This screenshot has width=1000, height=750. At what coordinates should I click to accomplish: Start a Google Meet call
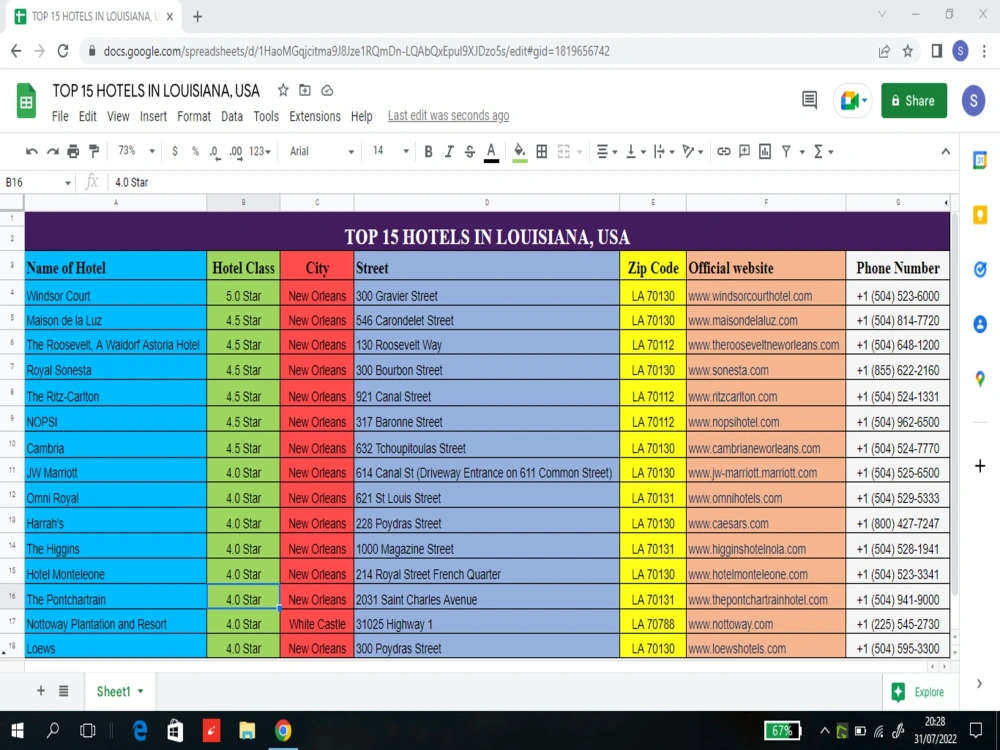(853, 100)
